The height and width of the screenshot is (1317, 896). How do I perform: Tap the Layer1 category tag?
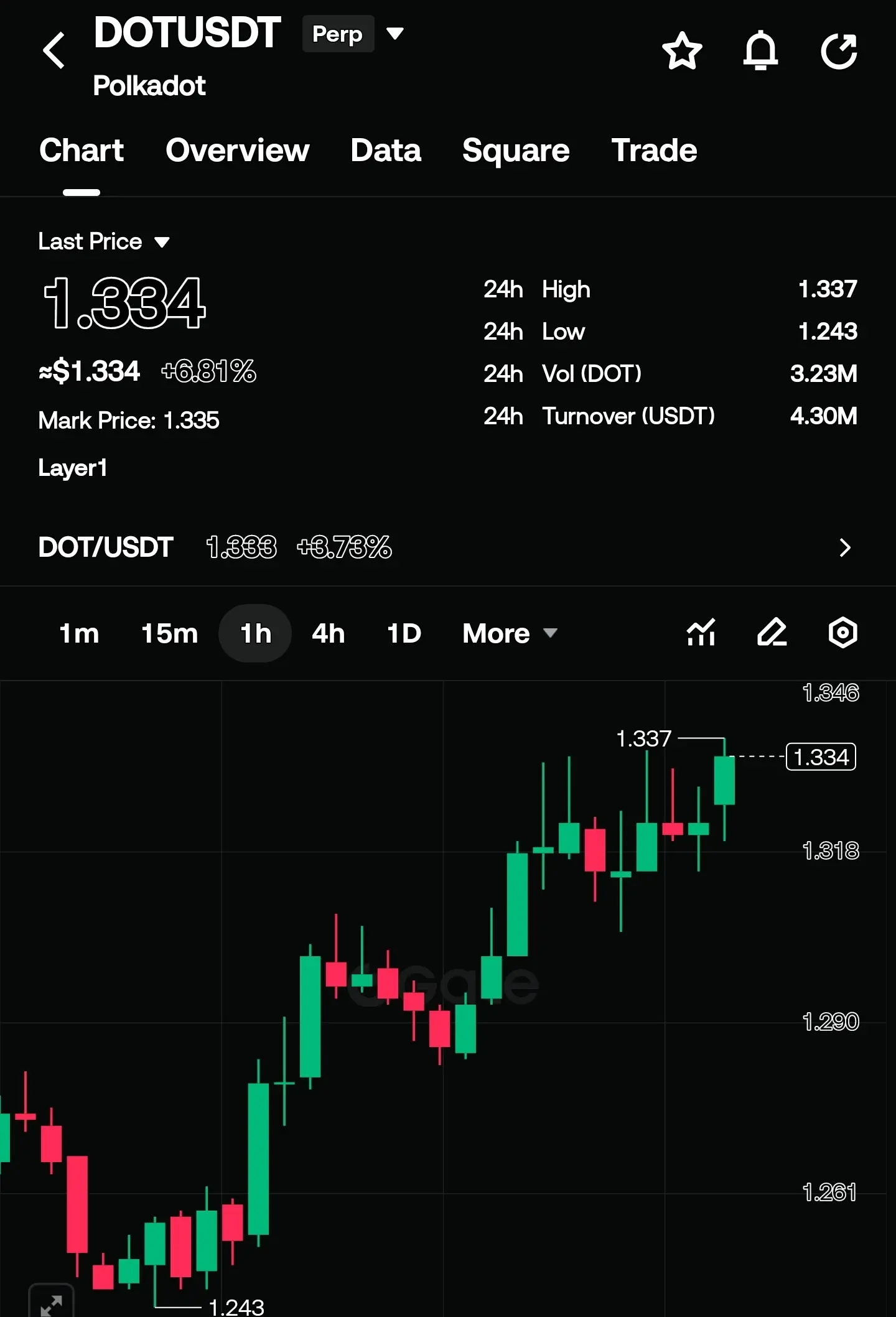(x=73, y=468)
